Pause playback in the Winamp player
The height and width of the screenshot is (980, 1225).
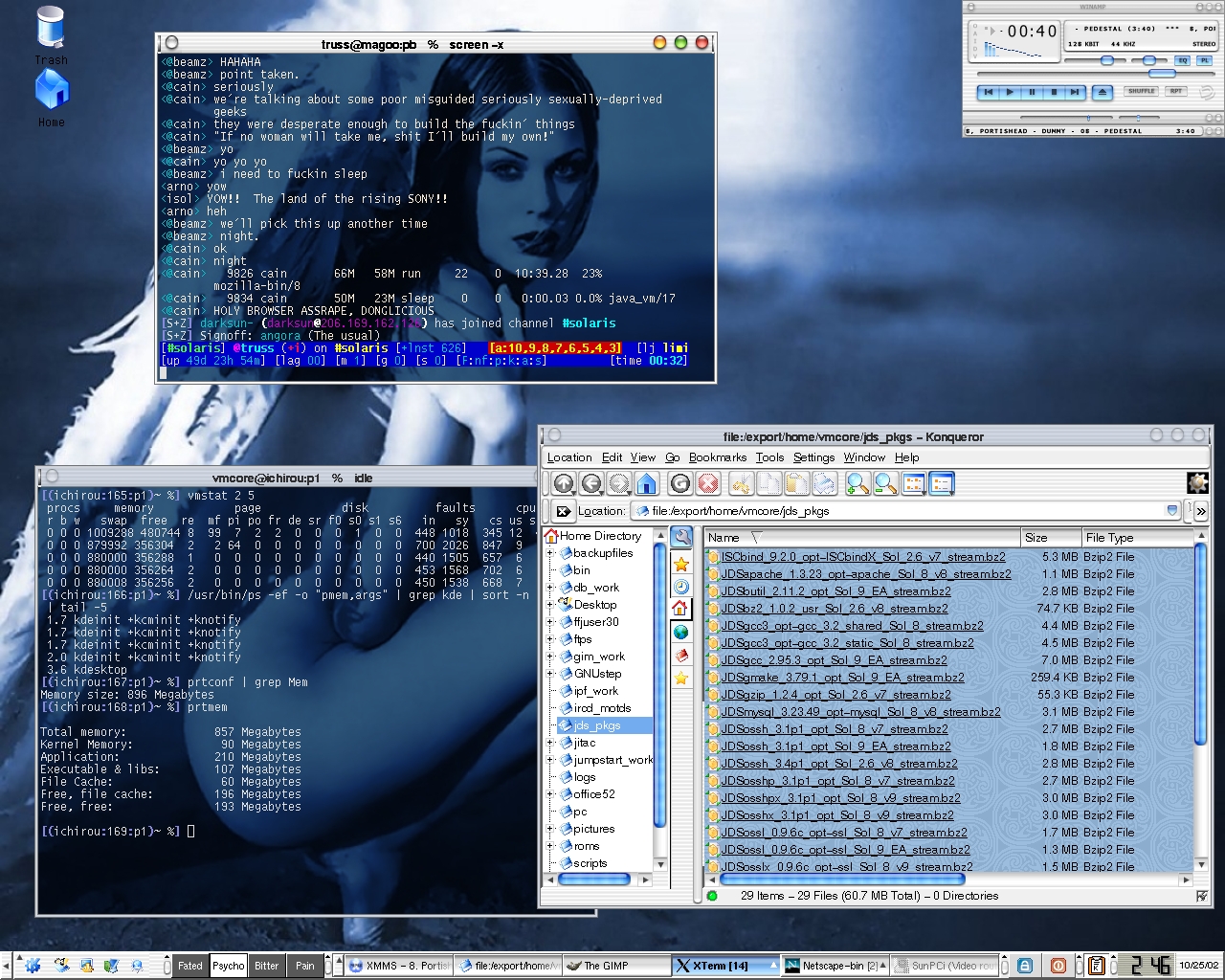pos(1032,93)
